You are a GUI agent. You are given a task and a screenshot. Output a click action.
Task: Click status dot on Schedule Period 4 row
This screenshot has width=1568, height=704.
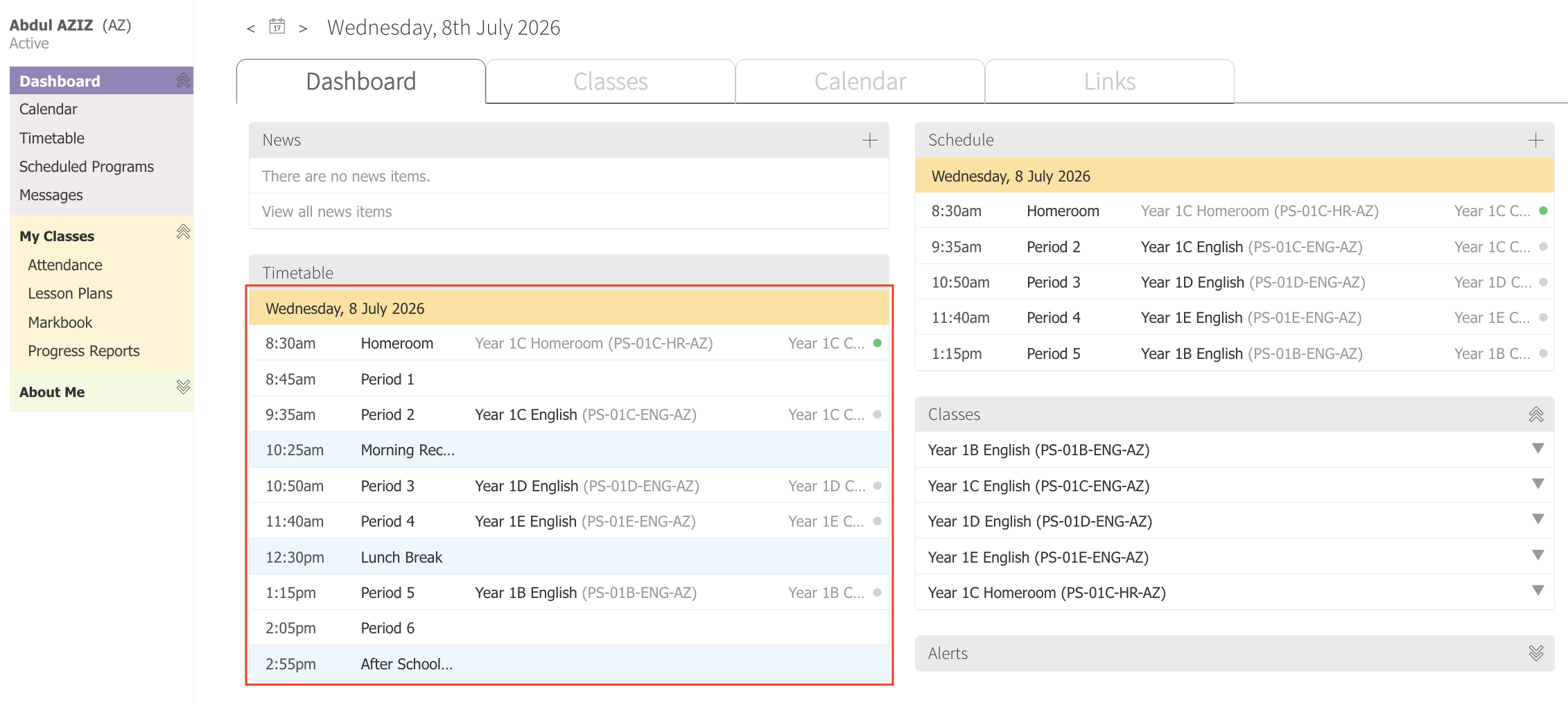pyautogui.click(x=1543, y=317)
